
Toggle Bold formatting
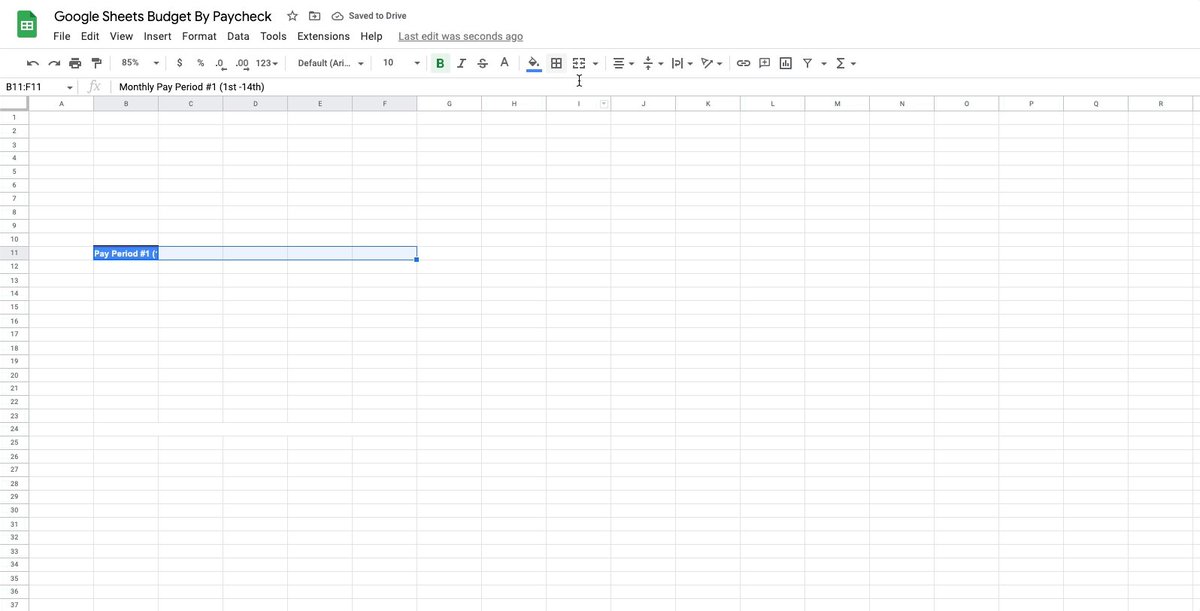pyautogui.click(x=440, y=63)
